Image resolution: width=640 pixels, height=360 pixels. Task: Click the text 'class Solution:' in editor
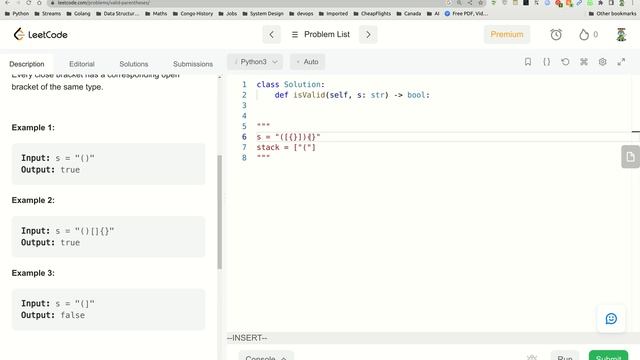coord(291,84)
